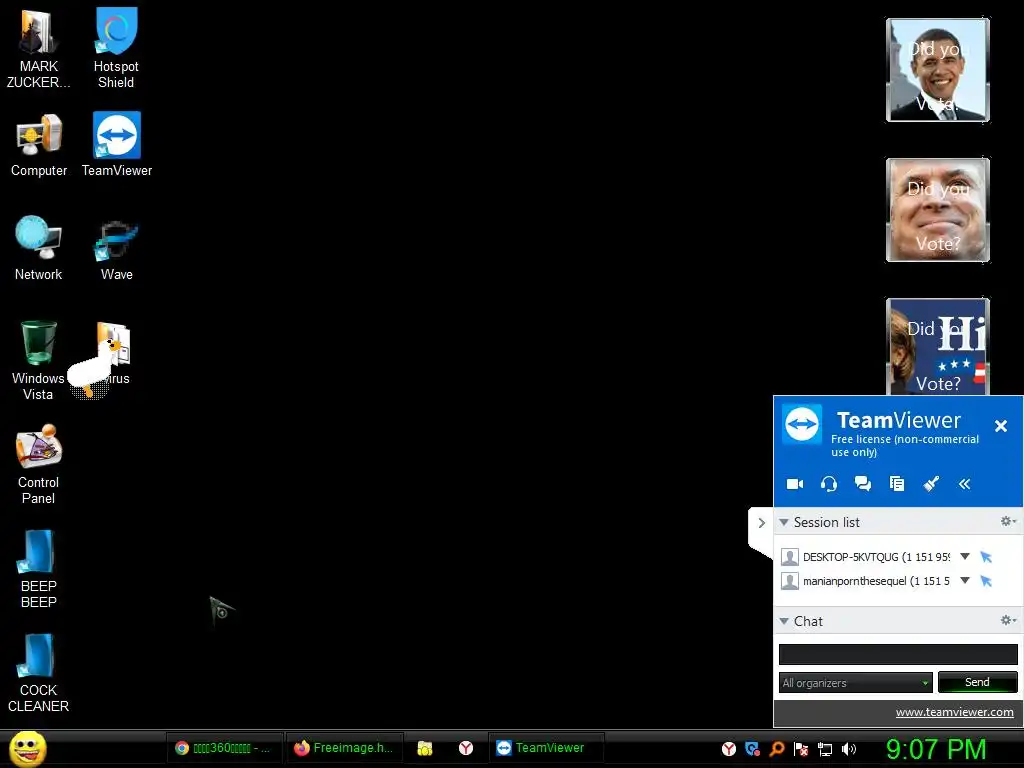Open the file box icon in TeamViewer
The image size is (1024, 768).
point(897,483)
